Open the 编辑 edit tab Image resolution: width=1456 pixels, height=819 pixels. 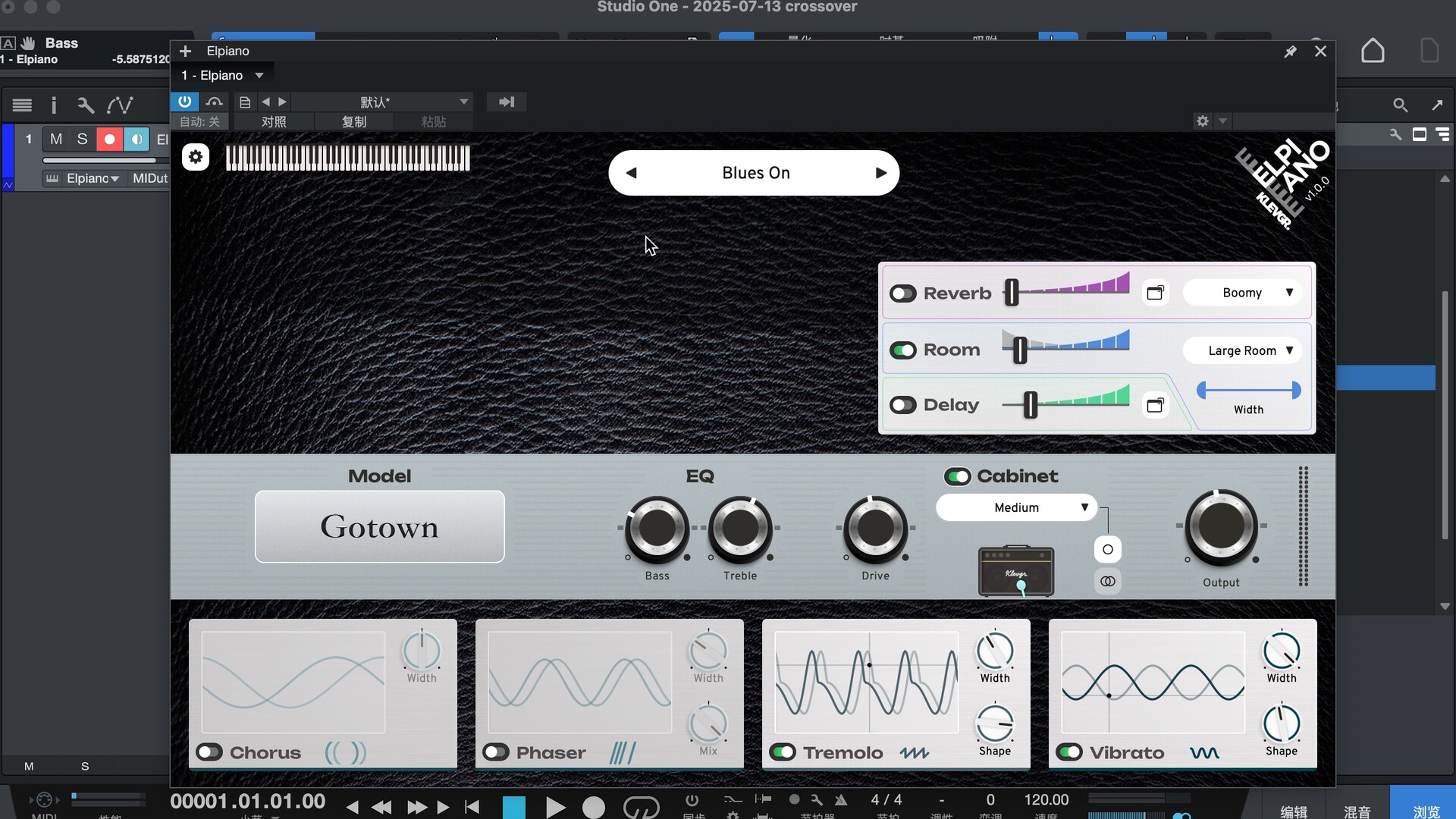(1294, 811)
